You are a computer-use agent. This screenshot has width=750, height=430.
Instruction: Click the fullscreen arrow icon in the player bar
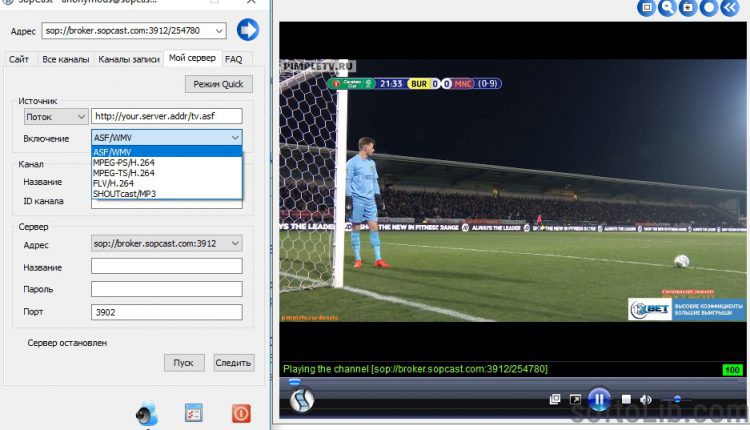(x=575, y=399)
